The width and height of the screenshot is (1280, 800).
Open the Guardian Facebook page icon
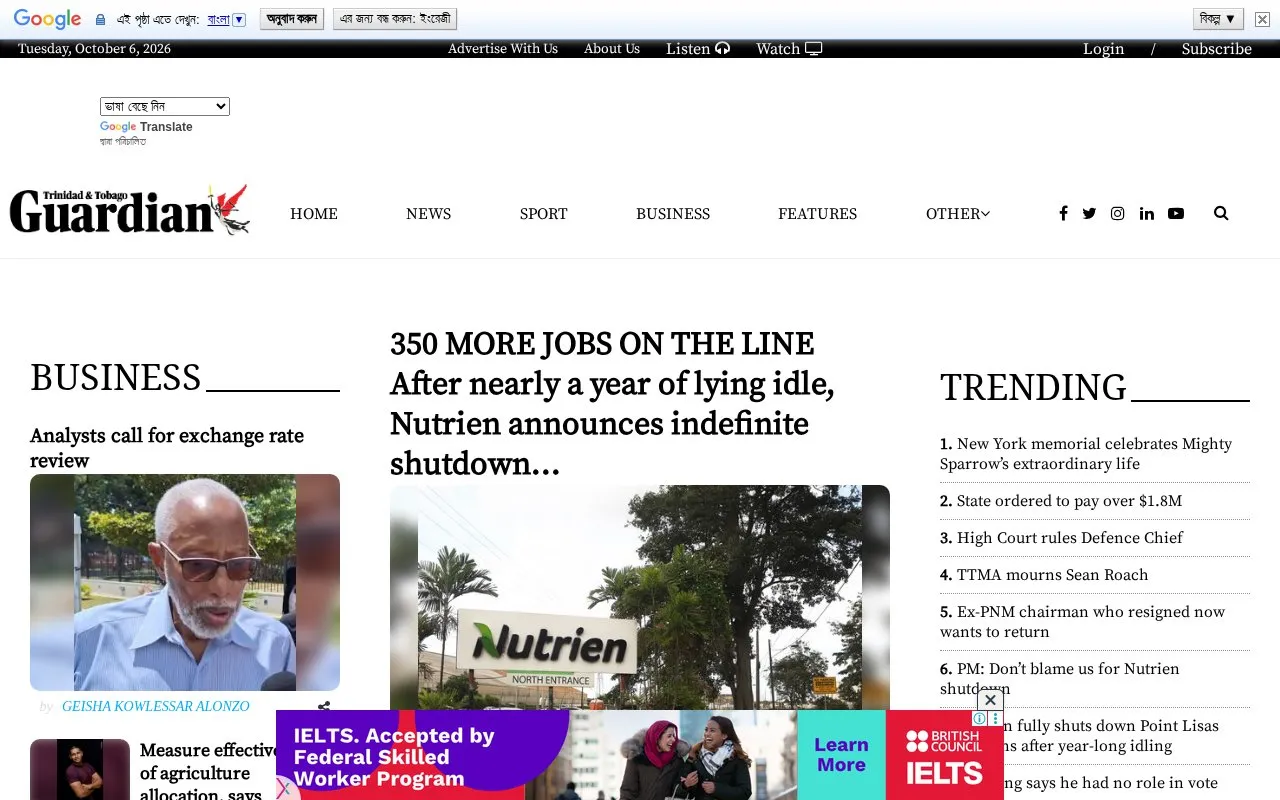coord(1063,213)
